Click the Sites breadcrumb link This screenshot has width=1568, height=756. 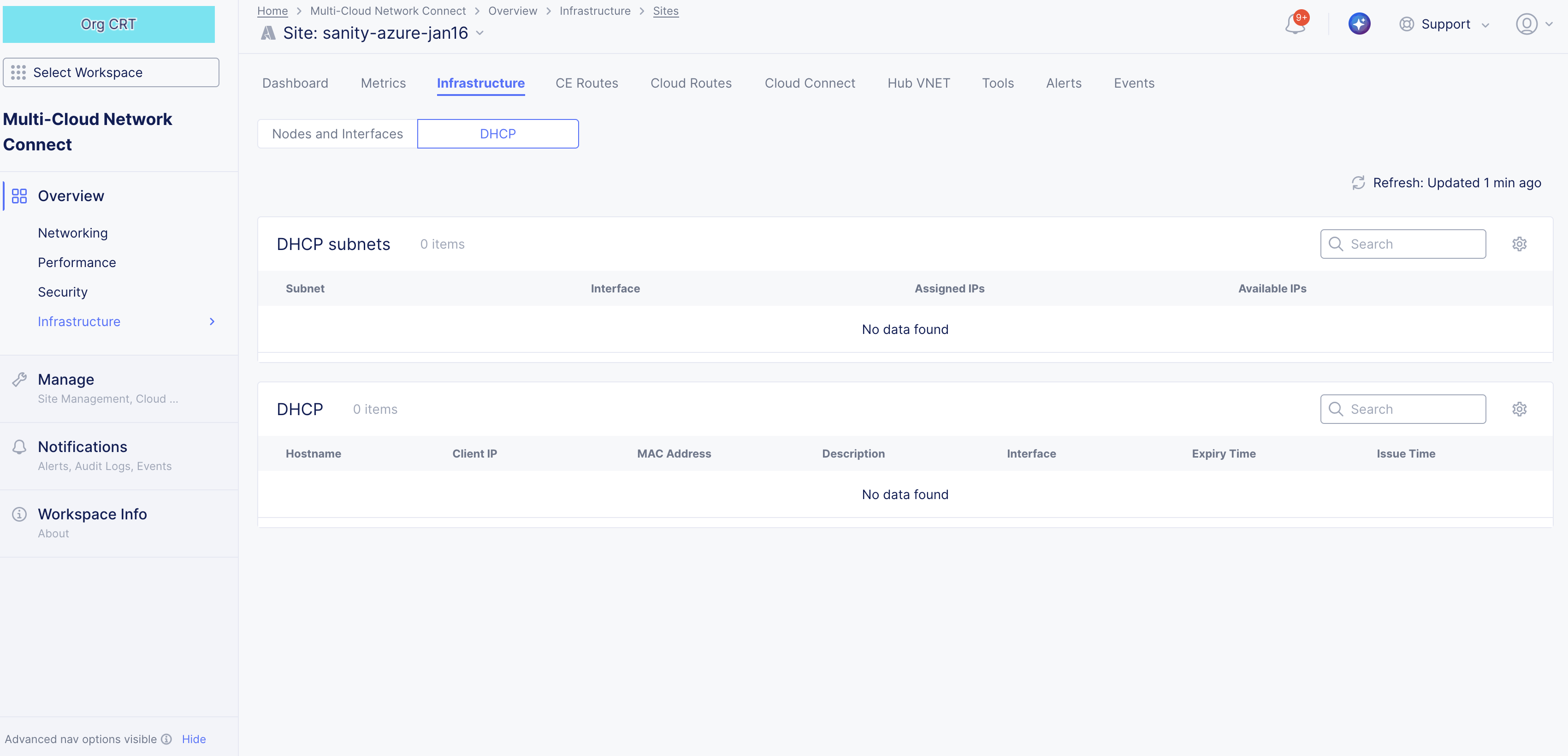(665, 11)
